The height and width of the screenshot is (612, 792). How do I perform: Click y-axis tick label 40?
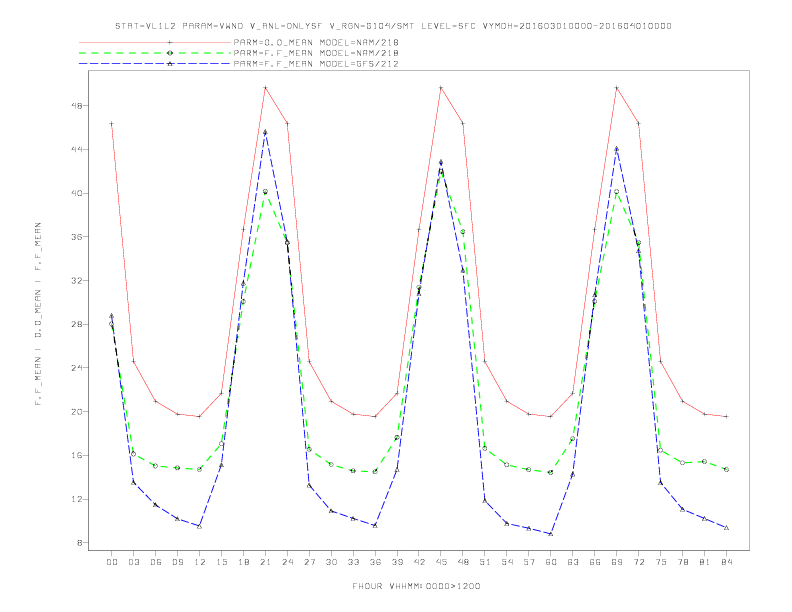click(x=77, y=193)
